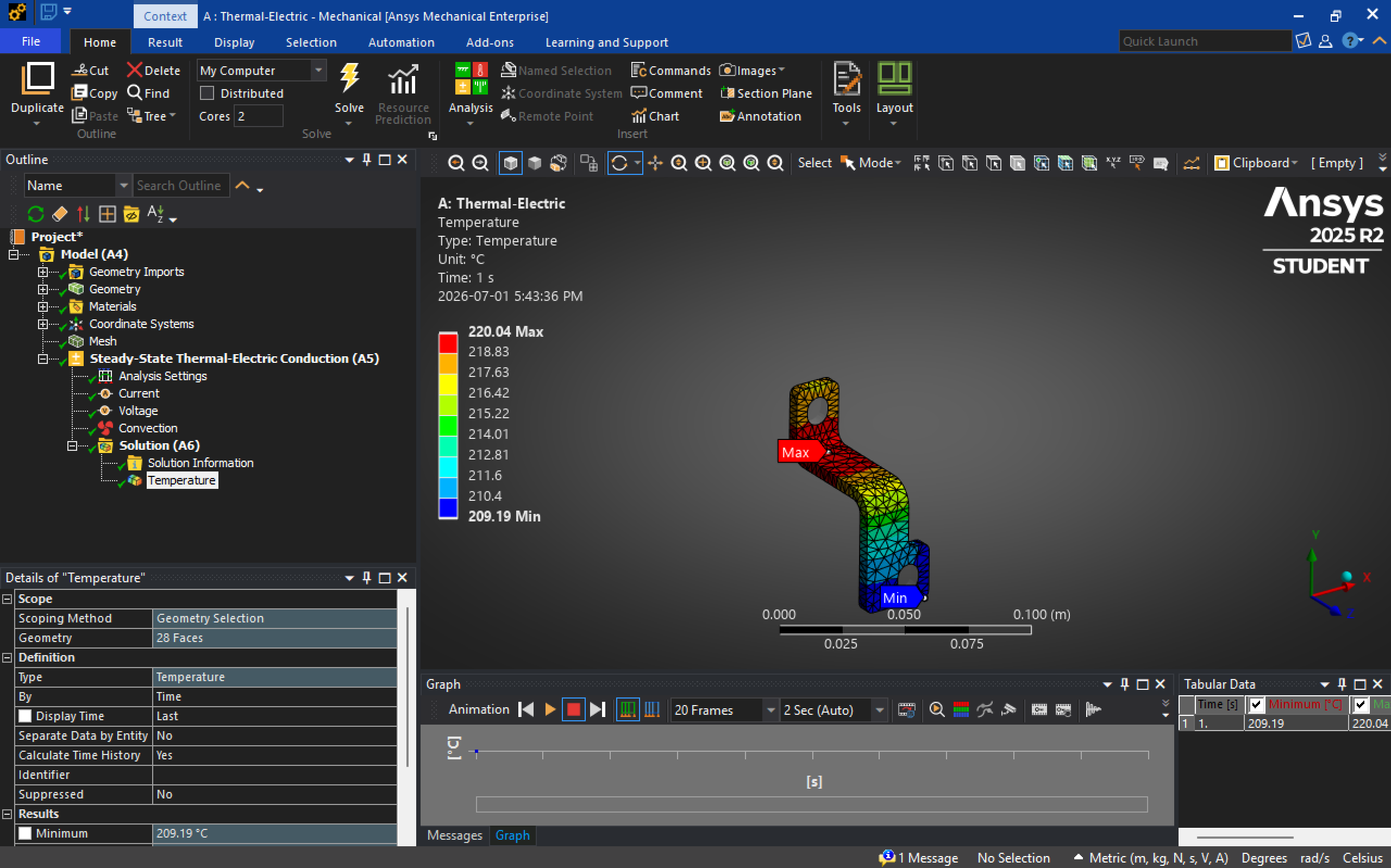
Task: Open the Analysis icon in the ribbon
Action: [x=471, y=79]
